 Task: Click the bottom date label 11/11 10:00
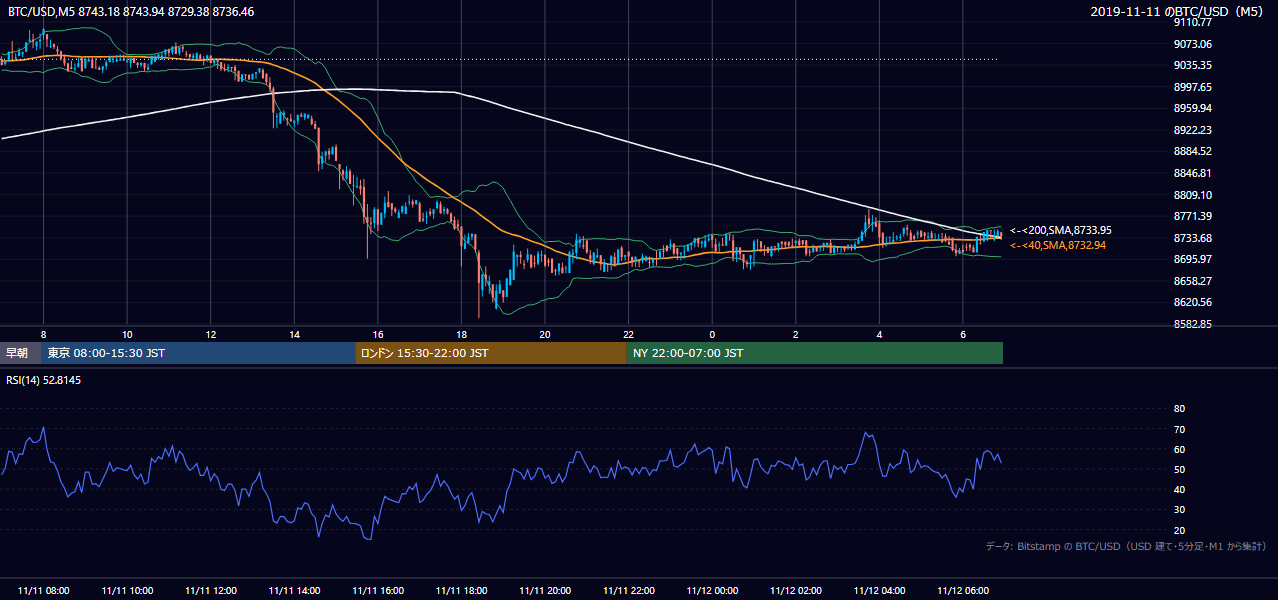click(127, 591)
